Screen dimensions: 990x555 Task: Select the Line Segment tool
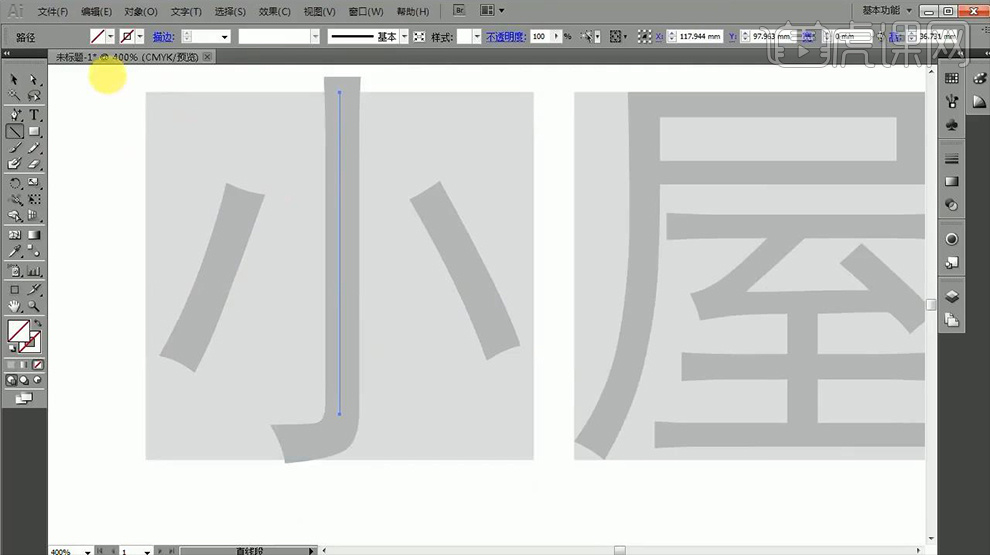15,131
